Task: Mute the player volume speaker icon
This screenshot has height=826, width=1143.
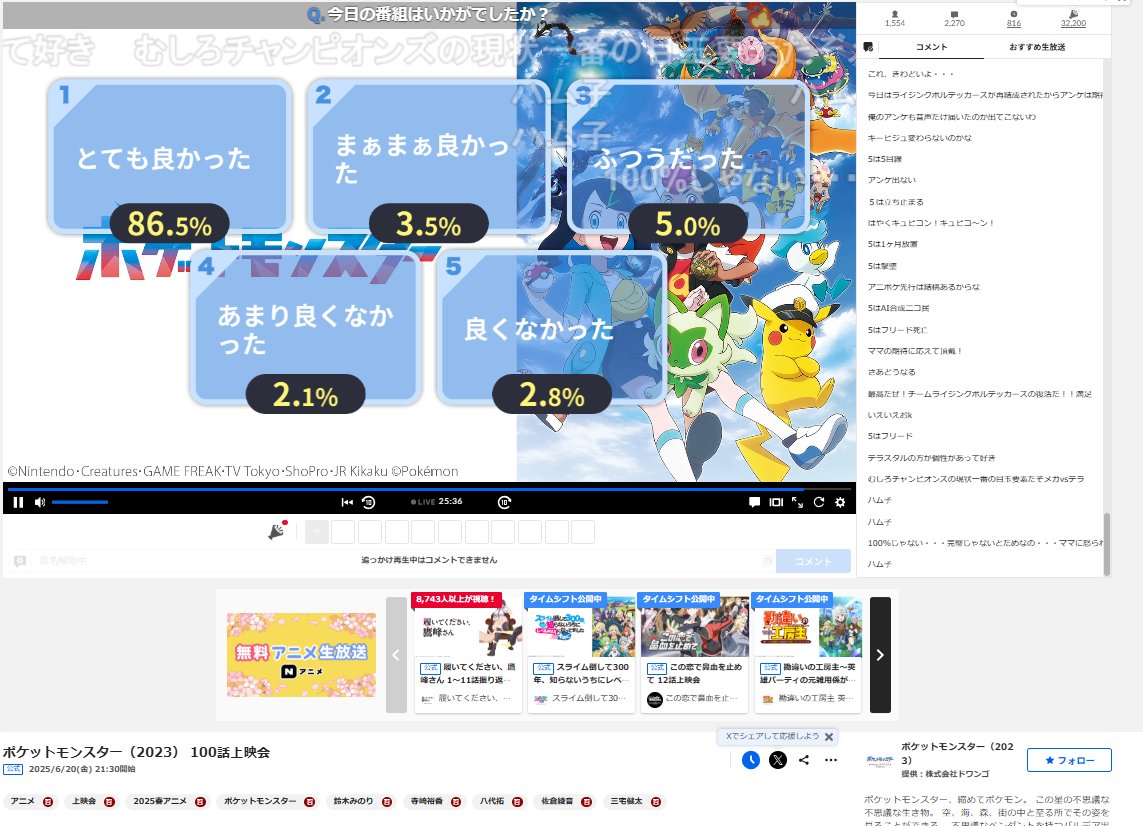Action: (40, 502)
